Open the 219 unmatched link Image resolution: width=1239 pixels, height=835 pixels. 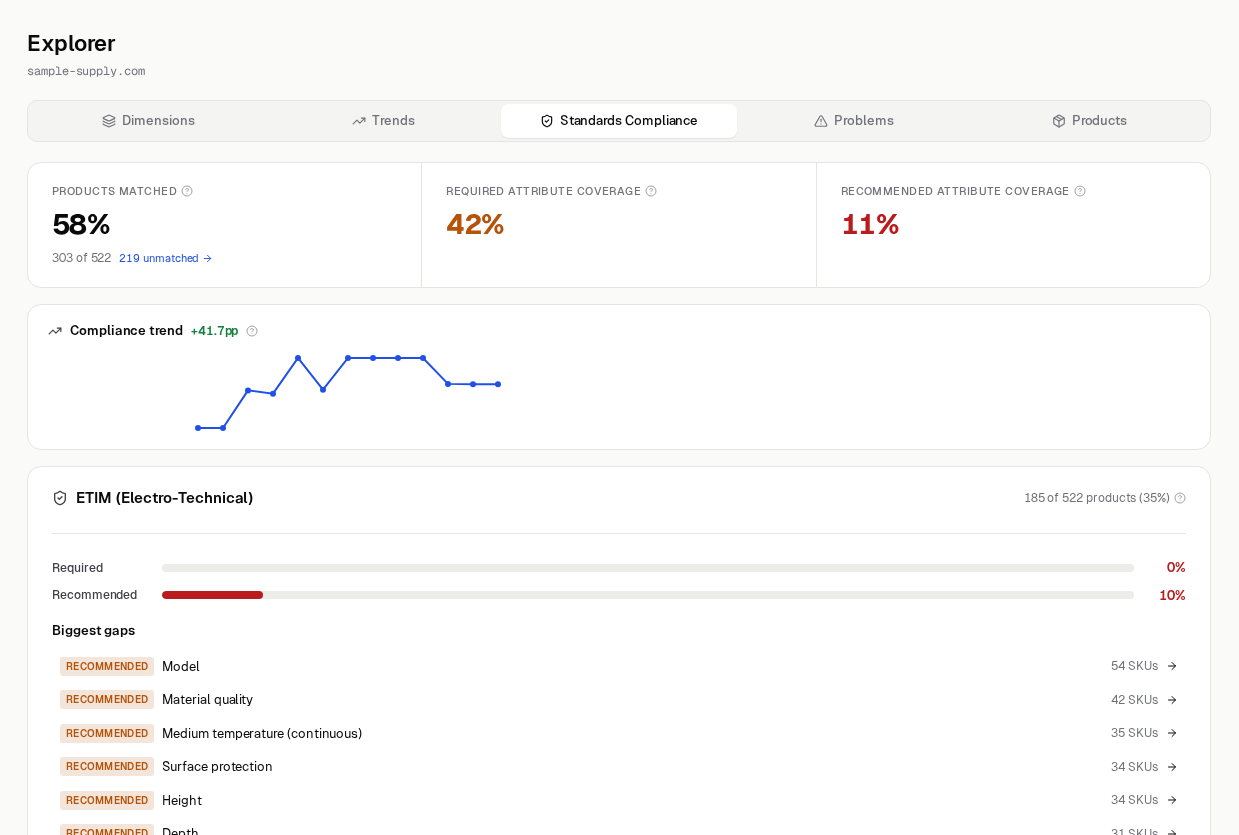tap(166, 258)
